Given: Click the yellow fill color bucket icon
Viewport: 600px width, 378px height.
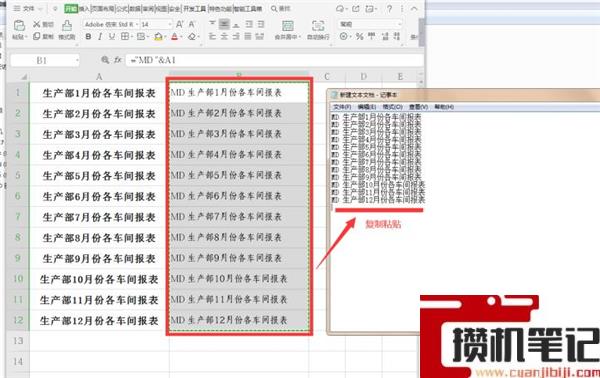Looking at the screenshot, I should [158, 37].
